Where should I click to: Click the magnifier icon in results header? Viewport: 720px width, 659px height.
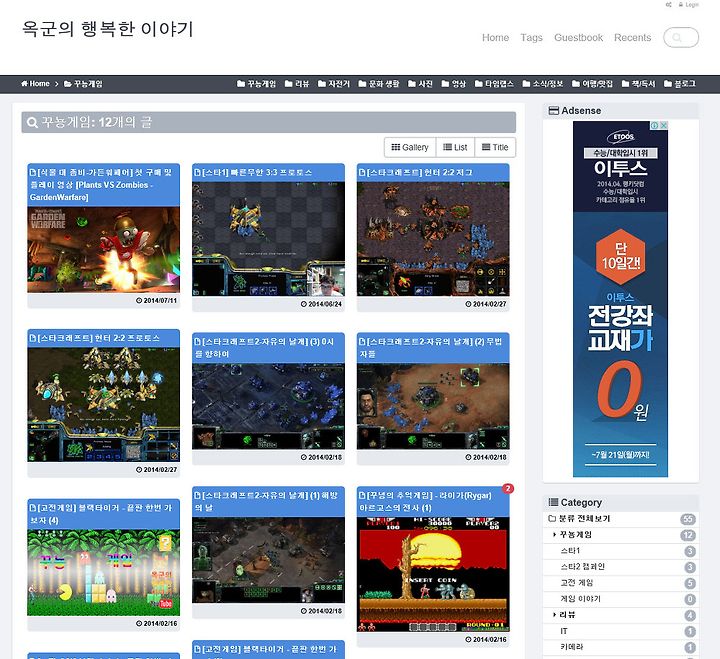pos(32,123)
